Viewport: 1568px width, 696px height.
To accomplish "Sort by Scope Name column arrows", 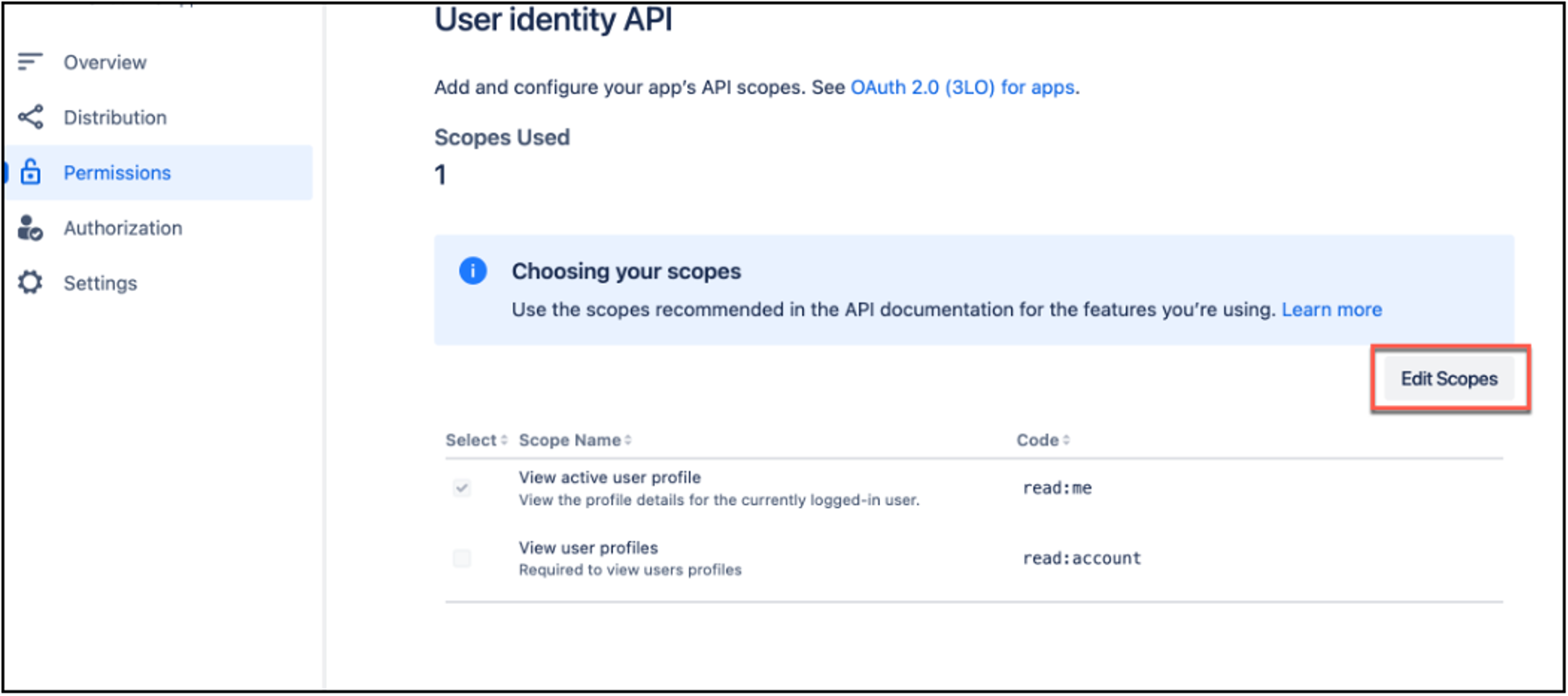I will (628, 440).
